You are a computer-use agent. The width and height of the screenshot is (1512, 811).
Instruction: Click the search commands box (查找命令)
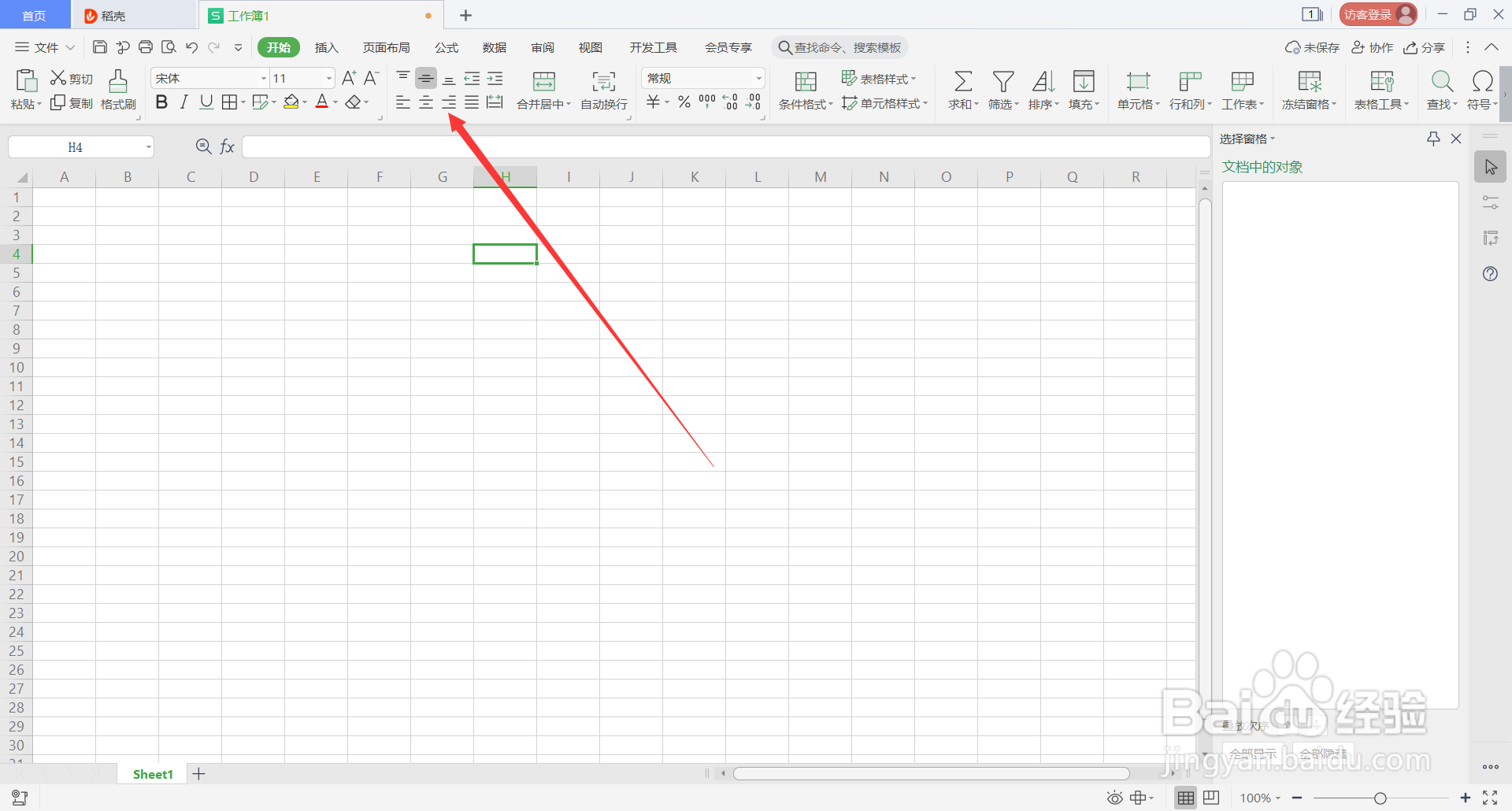[x=839, y=47]
